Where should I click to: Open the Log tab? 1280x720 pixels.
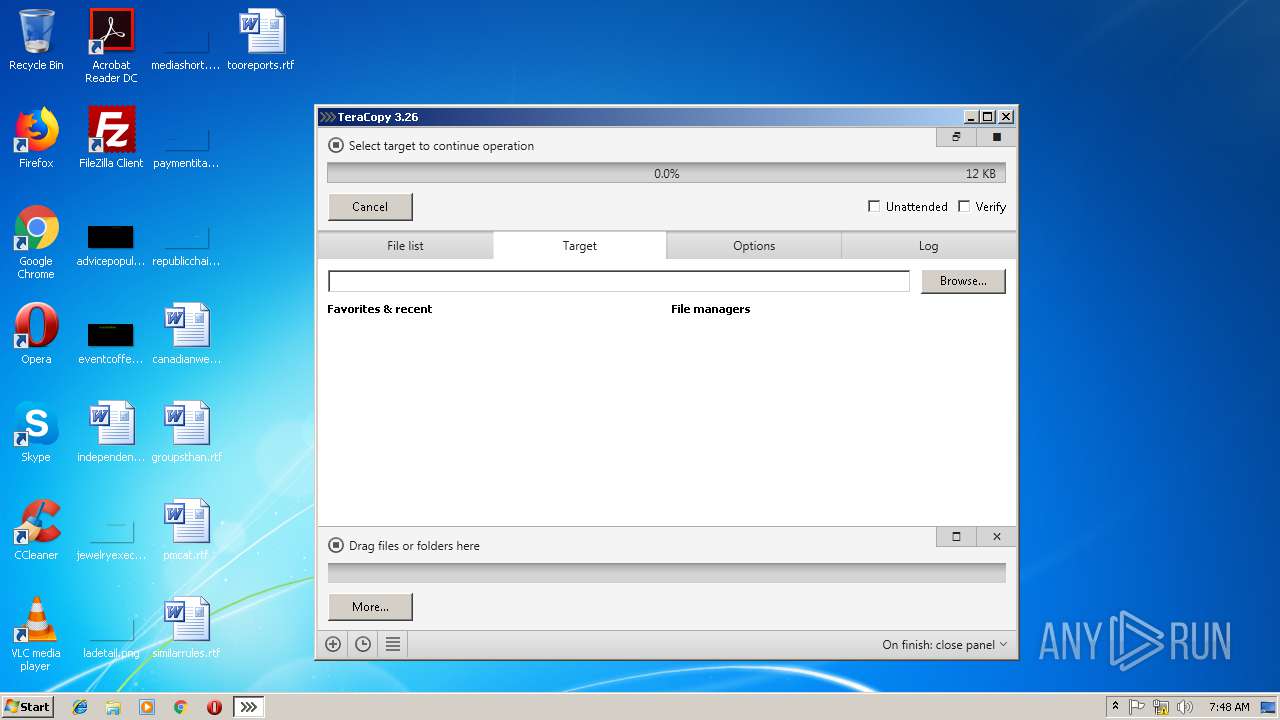coord(929,246)
